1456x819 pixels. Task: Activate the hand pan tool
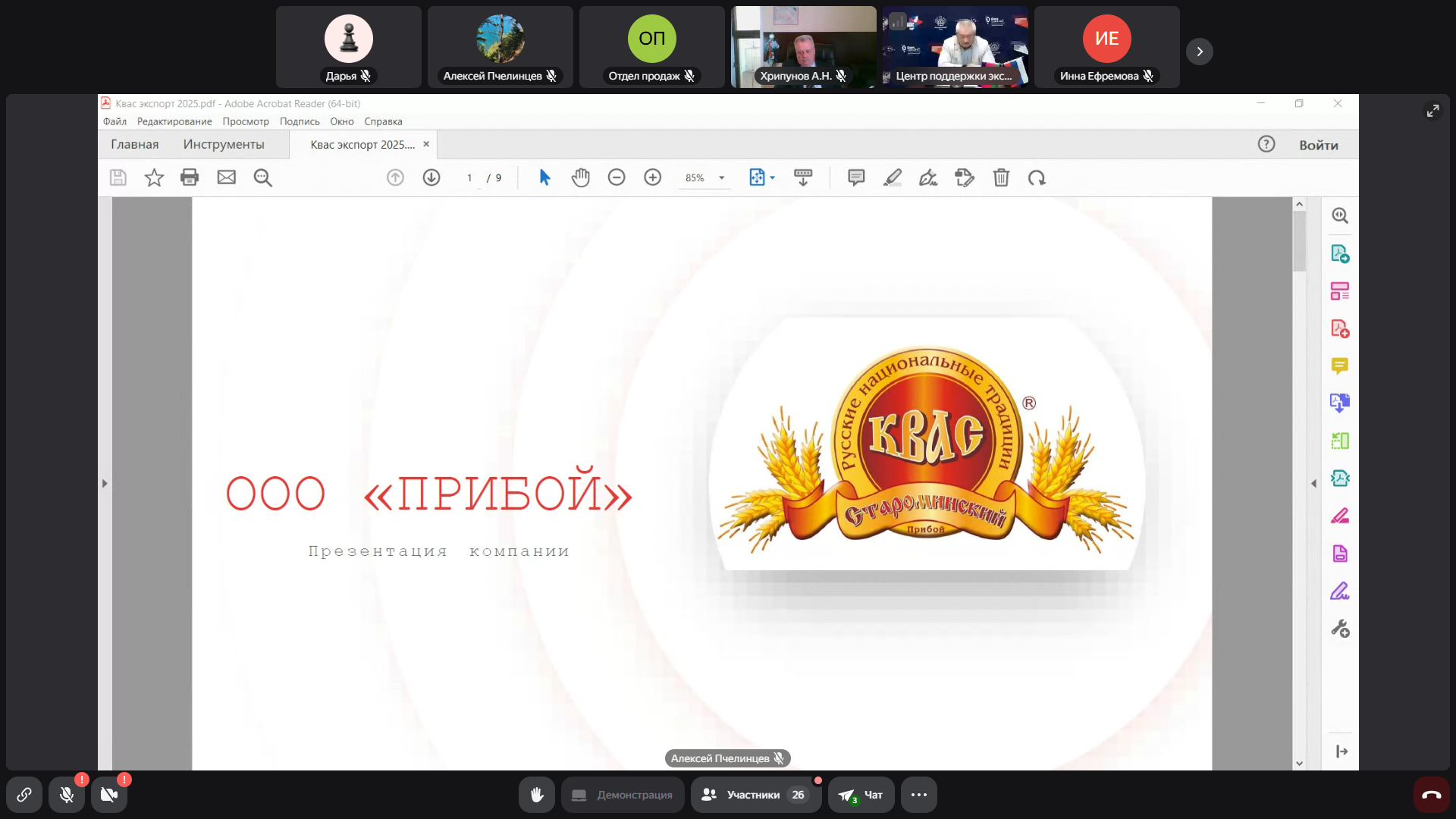(581, 177)
